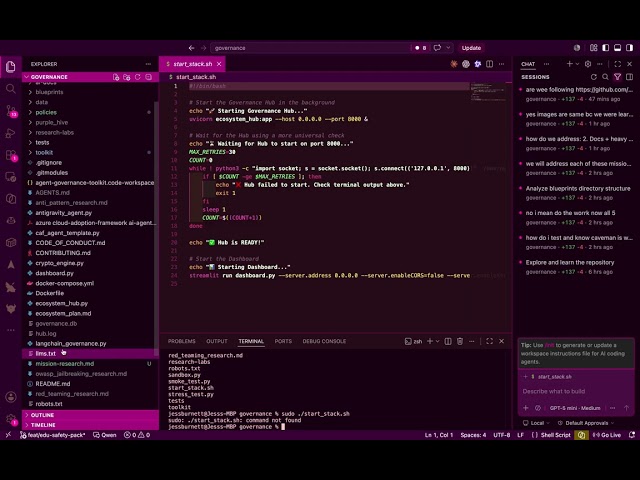Change indentation via Spaces: 4
640x480 pixels.
pyautogui.click(x=473, y=435)
